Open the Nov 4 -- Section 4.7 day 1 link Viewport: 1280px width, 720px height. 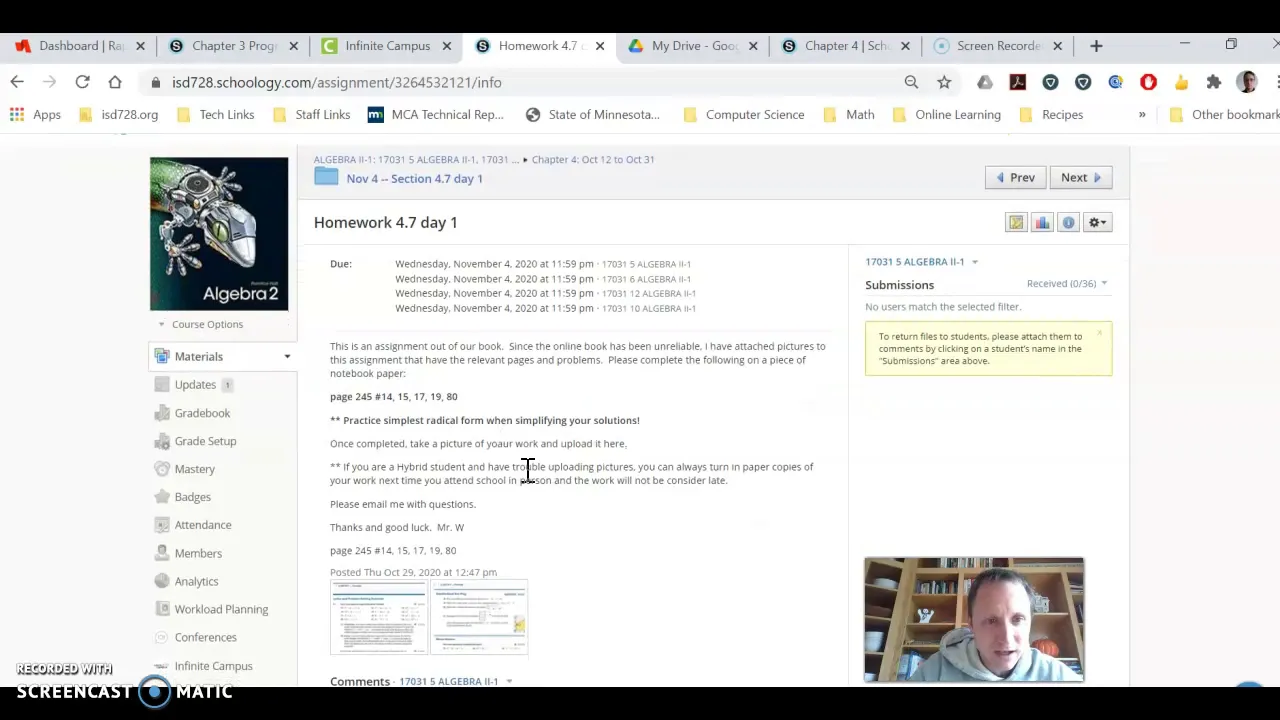414,178
